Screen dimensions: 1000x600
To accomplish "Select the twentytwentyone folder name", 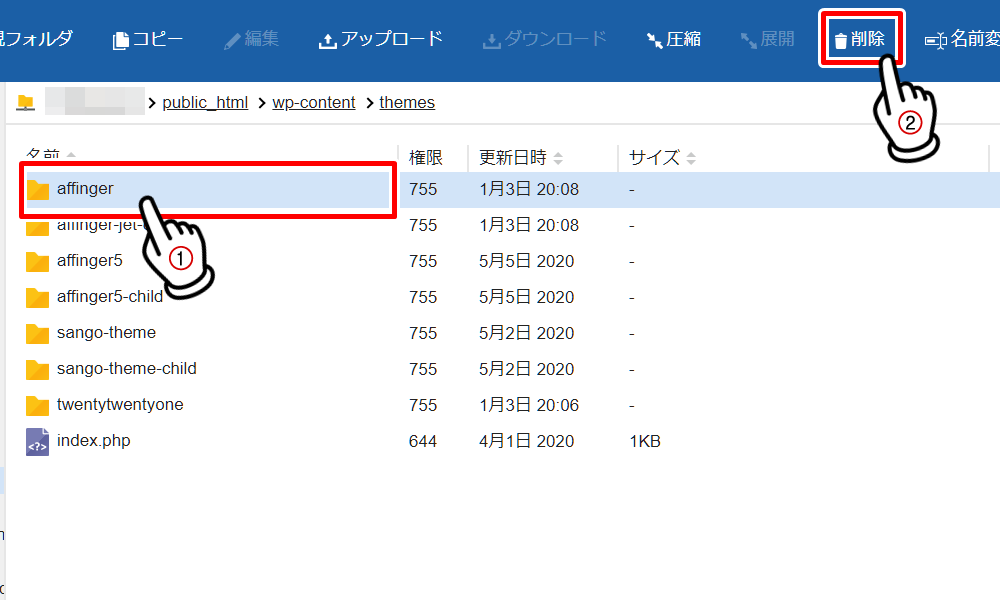I will 120,405.
